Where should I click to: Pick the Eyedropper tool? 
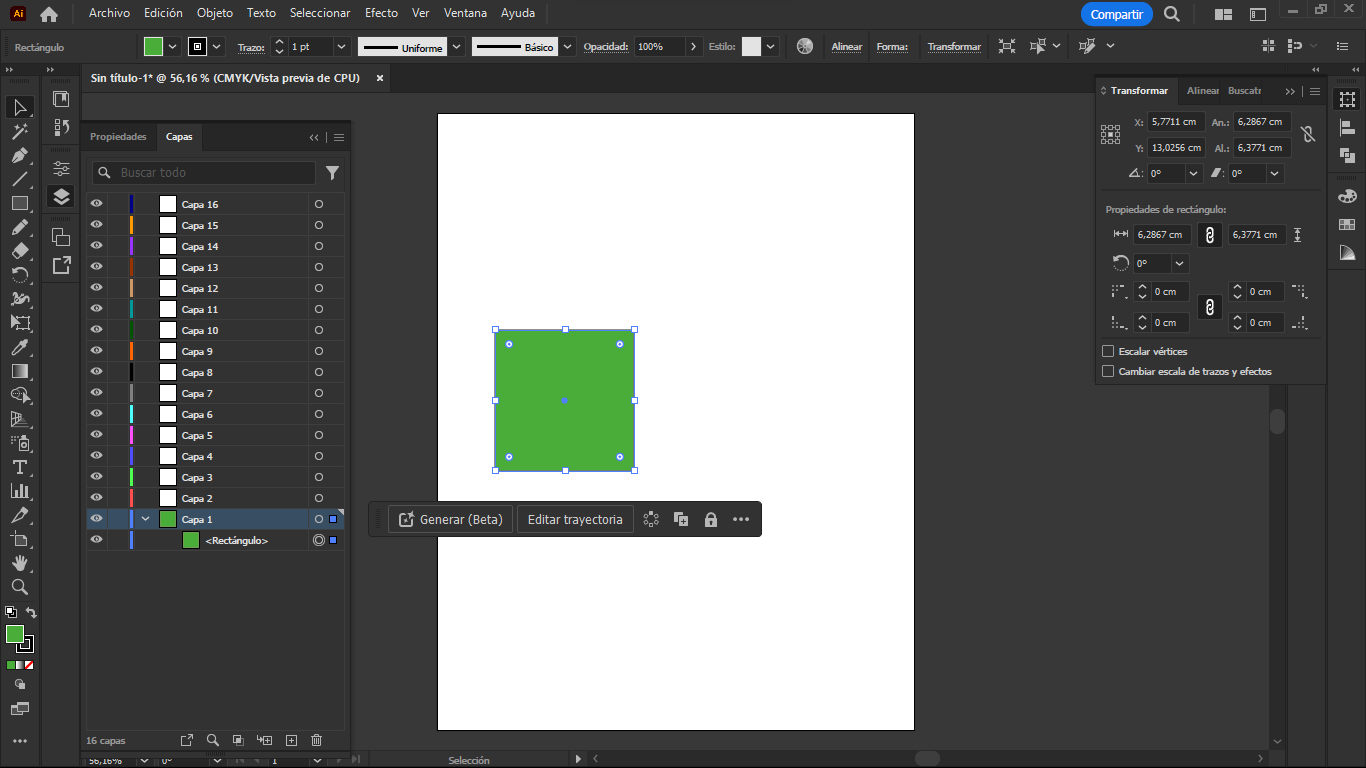(20, 348)
